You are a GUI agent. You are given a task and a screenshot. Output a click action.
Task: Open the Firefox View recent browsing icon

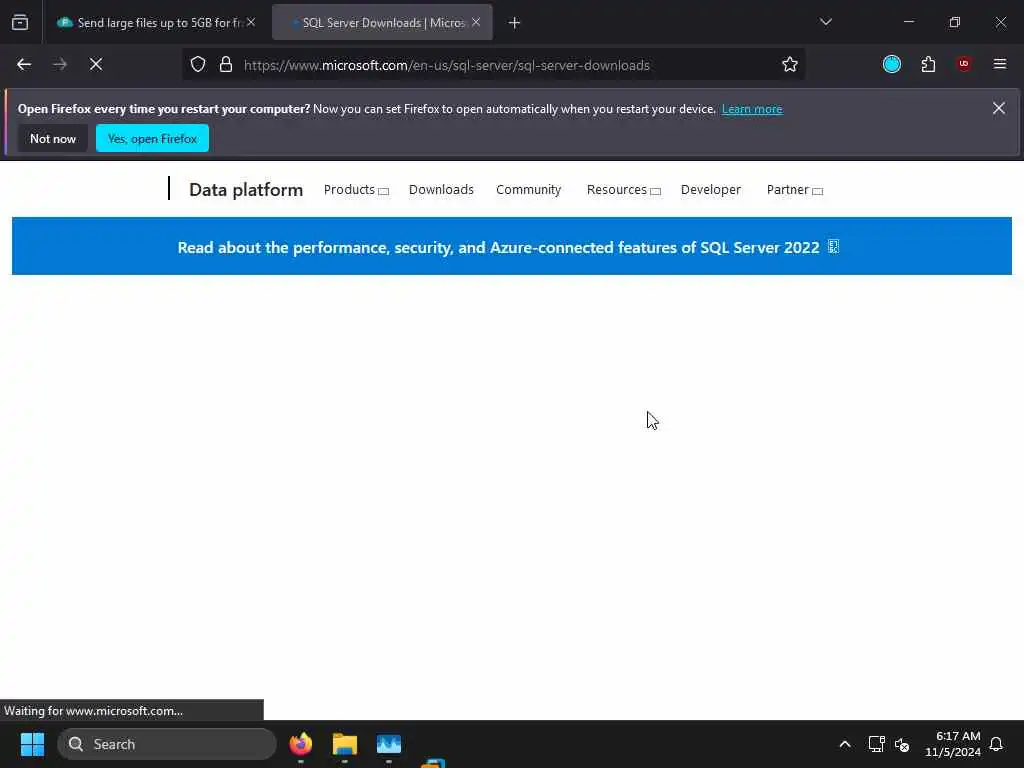[x=20, y=22]
